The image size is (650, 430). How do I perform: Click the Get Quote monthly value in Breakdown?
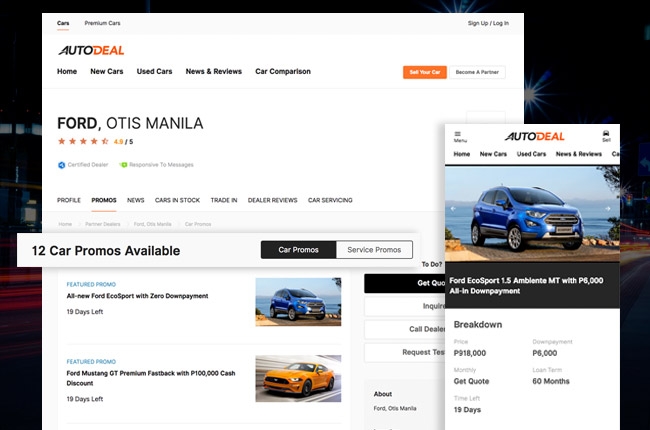471,381
